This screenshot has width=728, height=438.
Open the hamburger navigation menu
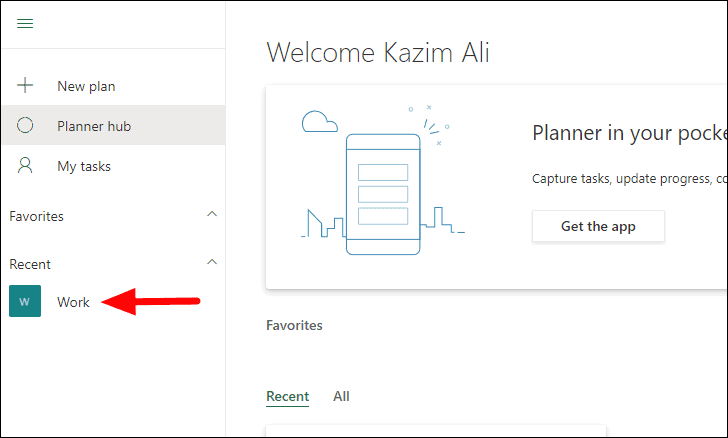pyautogui.click(x=25, y=24)
